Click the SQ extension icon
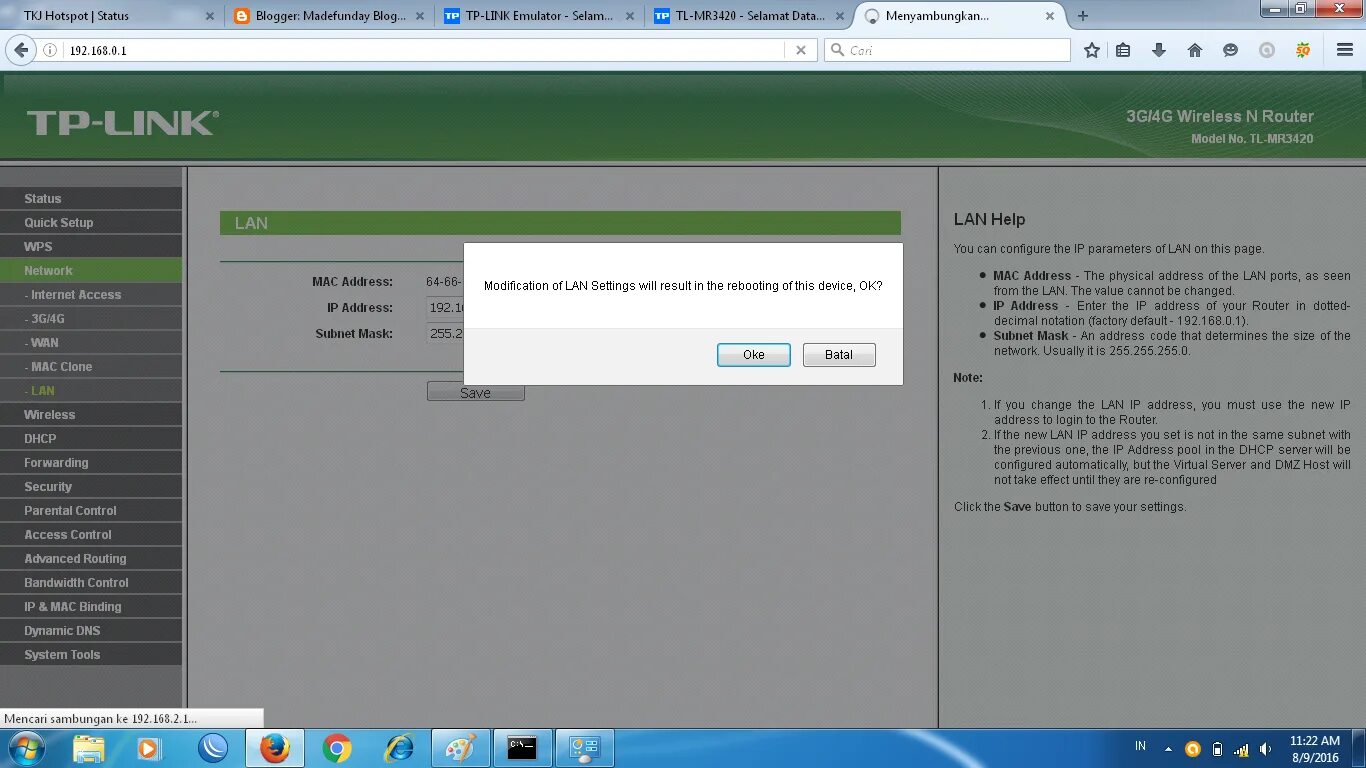This screenshot has height=768, width=1366. point(1303,50)
